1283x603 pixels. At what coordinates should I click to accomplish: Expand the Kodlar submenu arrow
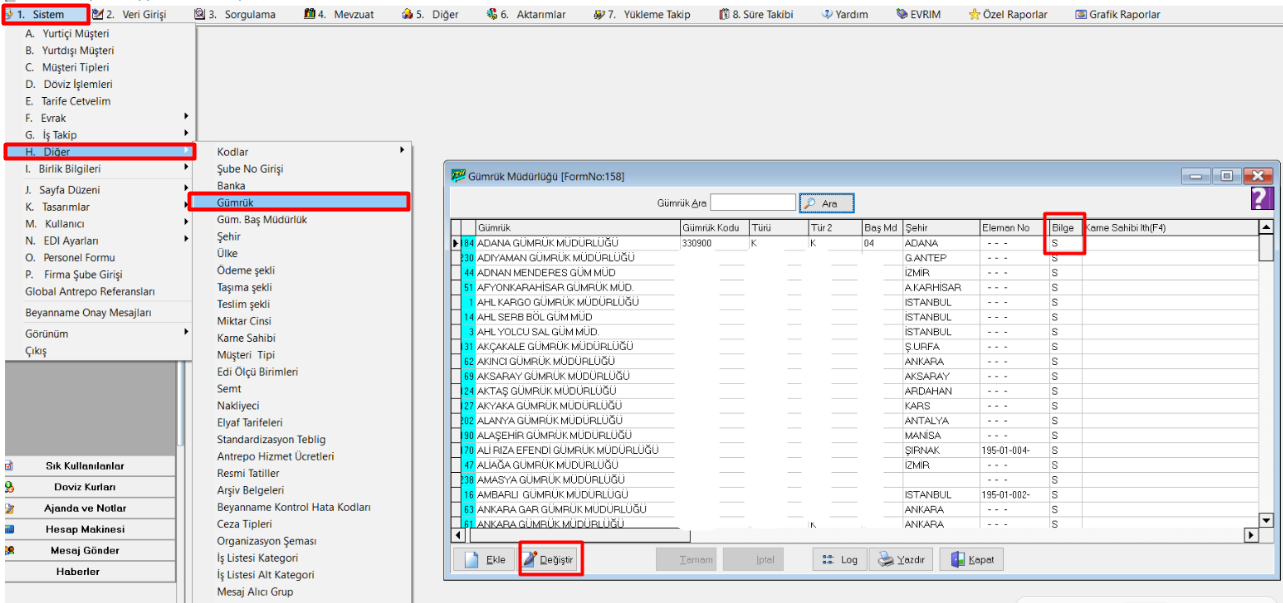pos(402,151)
